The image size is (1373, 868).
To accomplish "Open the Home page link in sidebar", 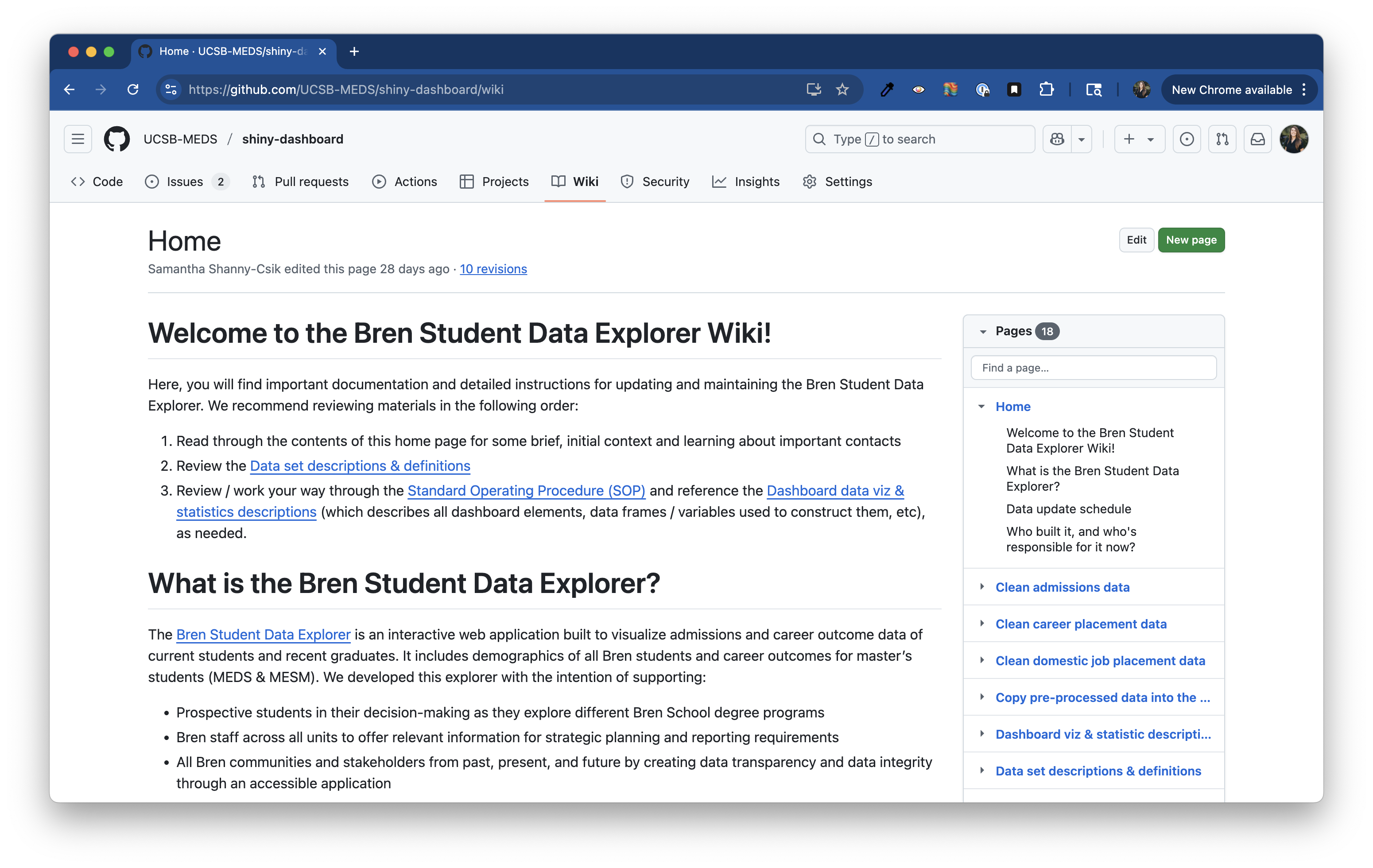I will tap(1012, 407).
